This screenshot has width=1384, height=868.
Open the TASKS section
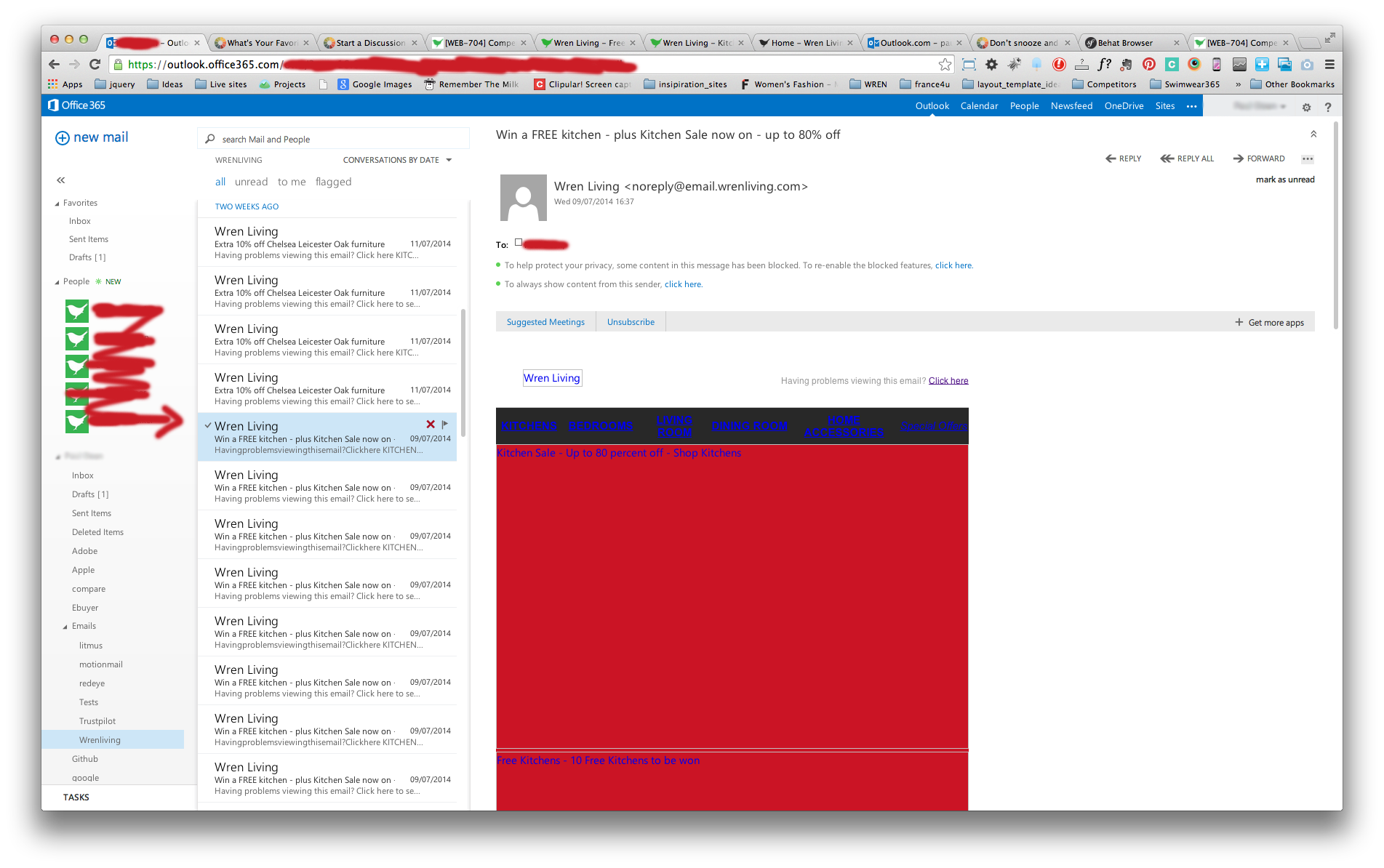pyautogui.click(x=76, y=797)
